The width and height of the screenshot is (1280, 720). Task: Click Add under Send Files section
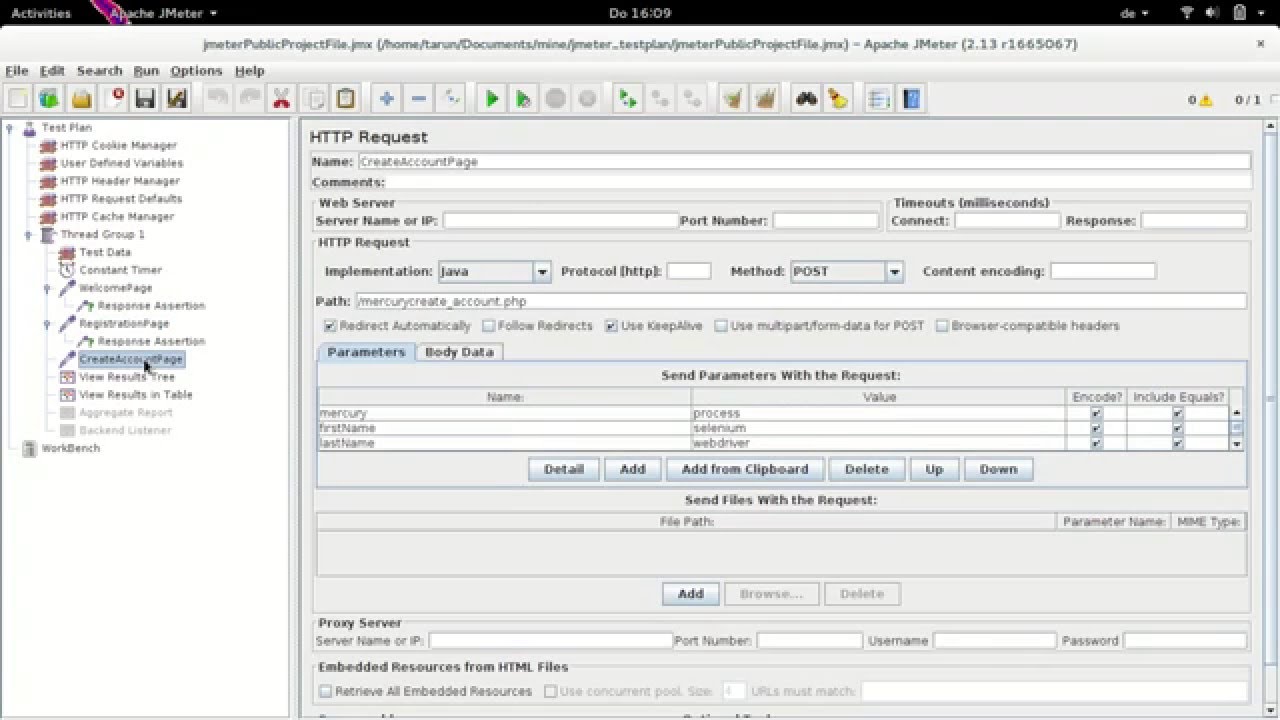[690, 594]
